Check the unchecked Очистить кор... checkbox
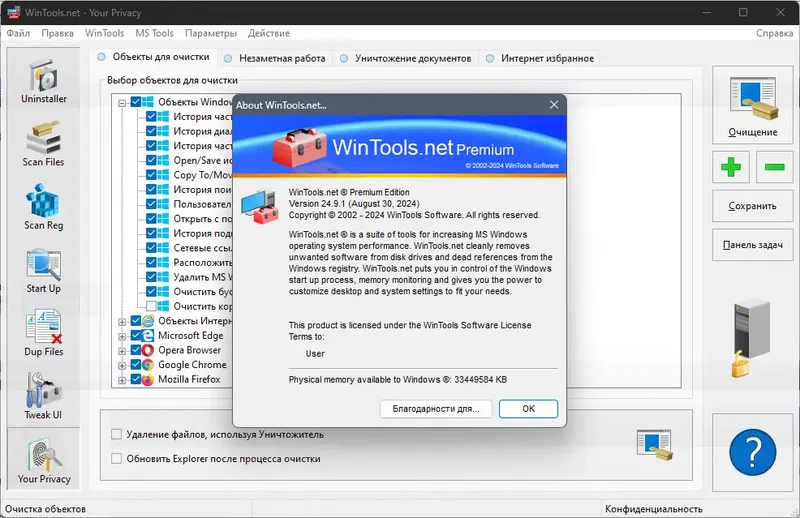800x518 pixels. 151,306
